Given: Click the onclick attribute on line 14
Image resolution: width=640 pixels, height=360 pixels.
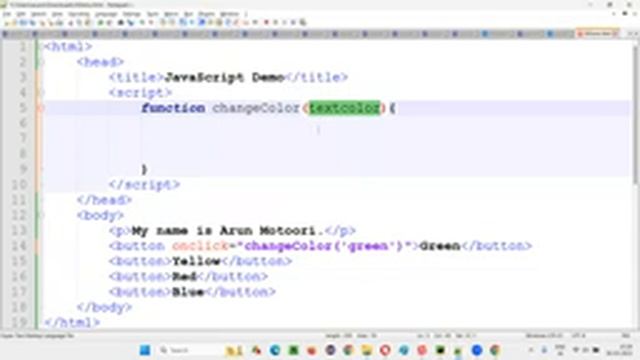Looking at the screenshot, I should tap(200, 246).
